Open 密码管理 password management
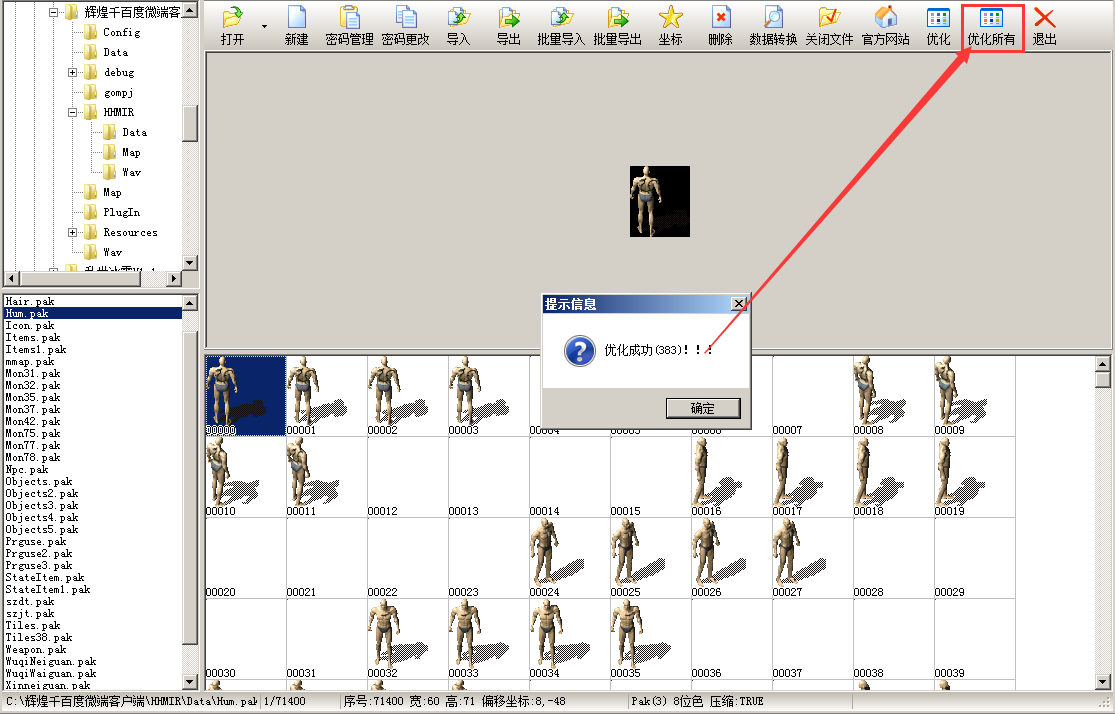The height and width of the screenshot is (714, 1115). (349, 26)
